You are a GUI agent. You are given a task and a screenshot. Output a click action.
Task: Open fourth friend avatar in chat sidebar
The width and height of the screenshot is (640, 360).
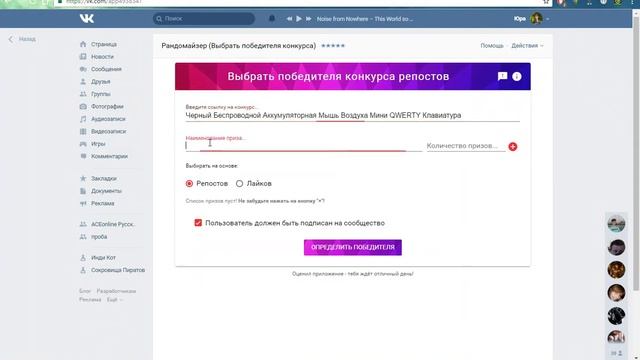pyautogui.click(x=616, y=293)
